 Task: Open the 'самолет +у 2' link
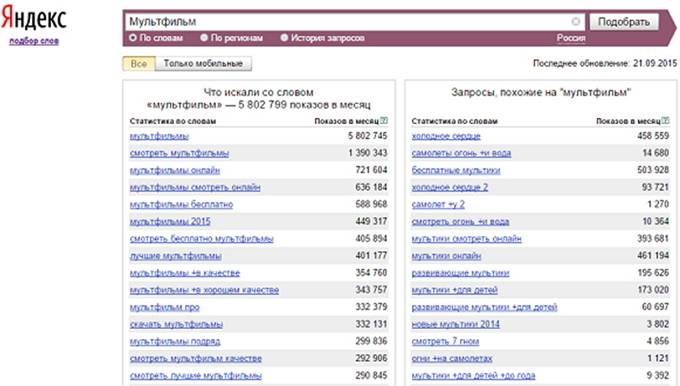[438, 205]
